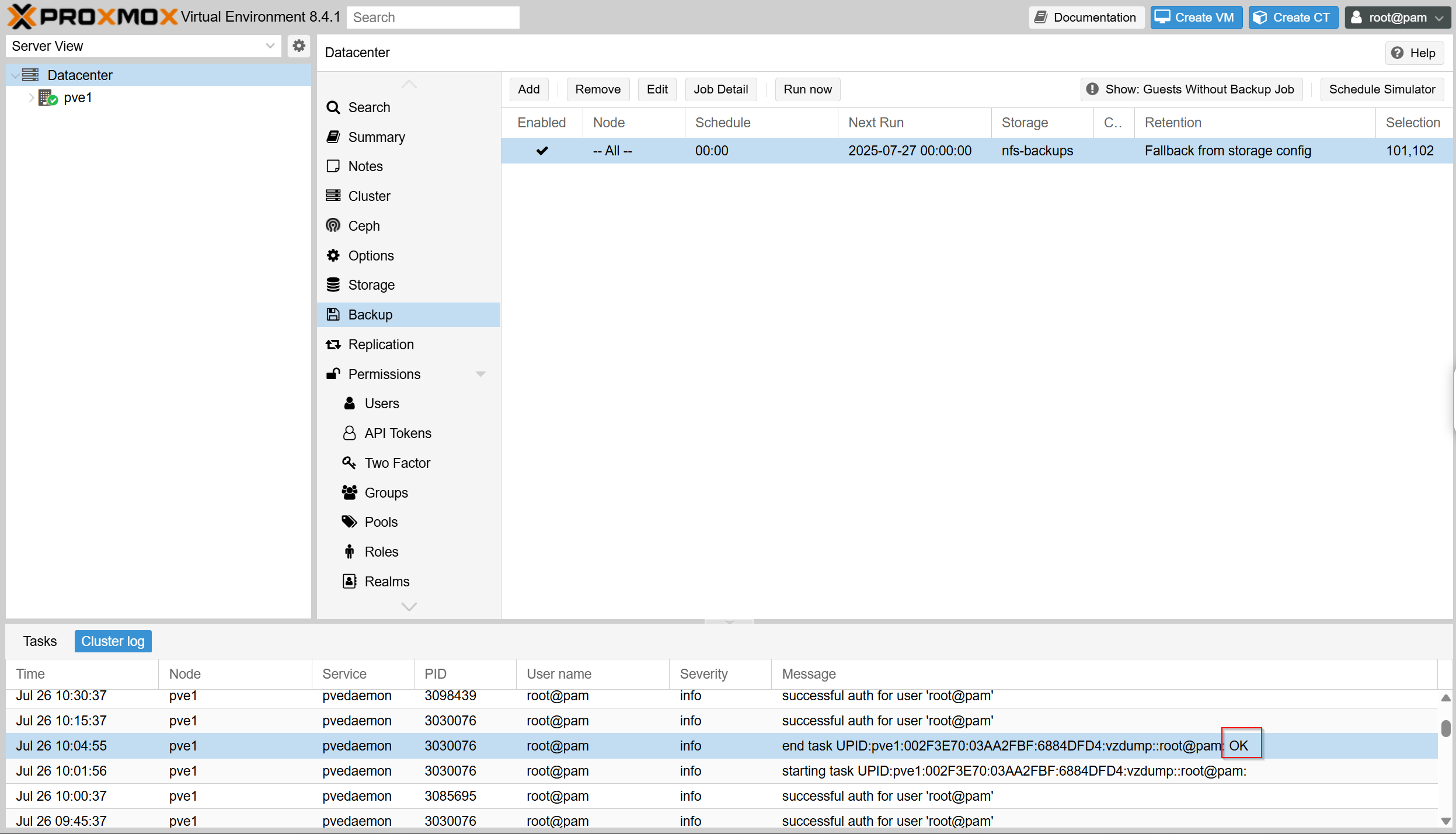The height and width of the screenshot is (834, 1456).
Task: Select log entry at Jul 26 10:04:55
Action: (722, 746)
